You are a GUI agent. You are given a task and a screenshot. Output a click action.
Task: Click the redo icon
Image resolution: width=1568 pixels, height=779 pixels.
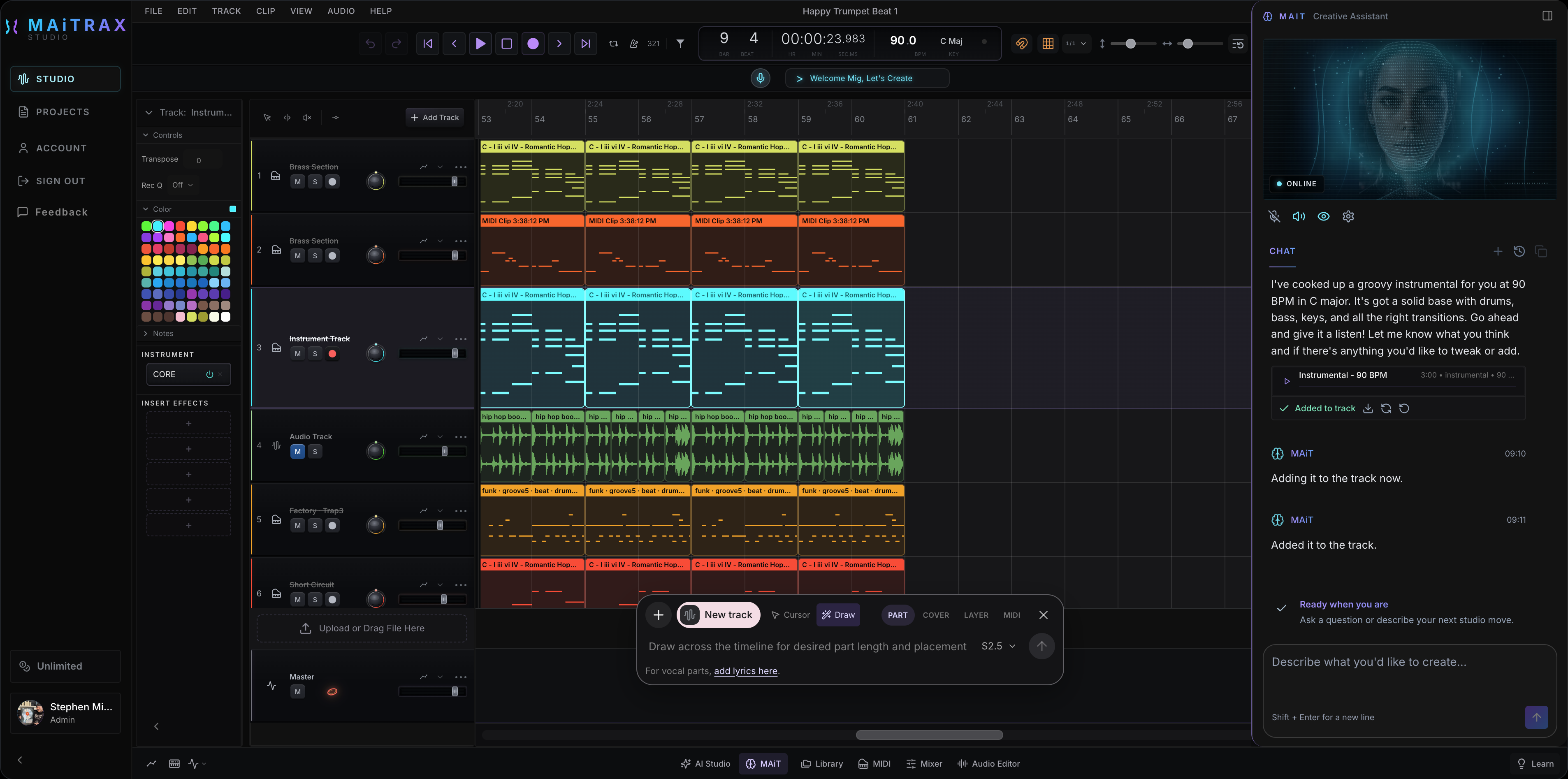coord(396,43)
